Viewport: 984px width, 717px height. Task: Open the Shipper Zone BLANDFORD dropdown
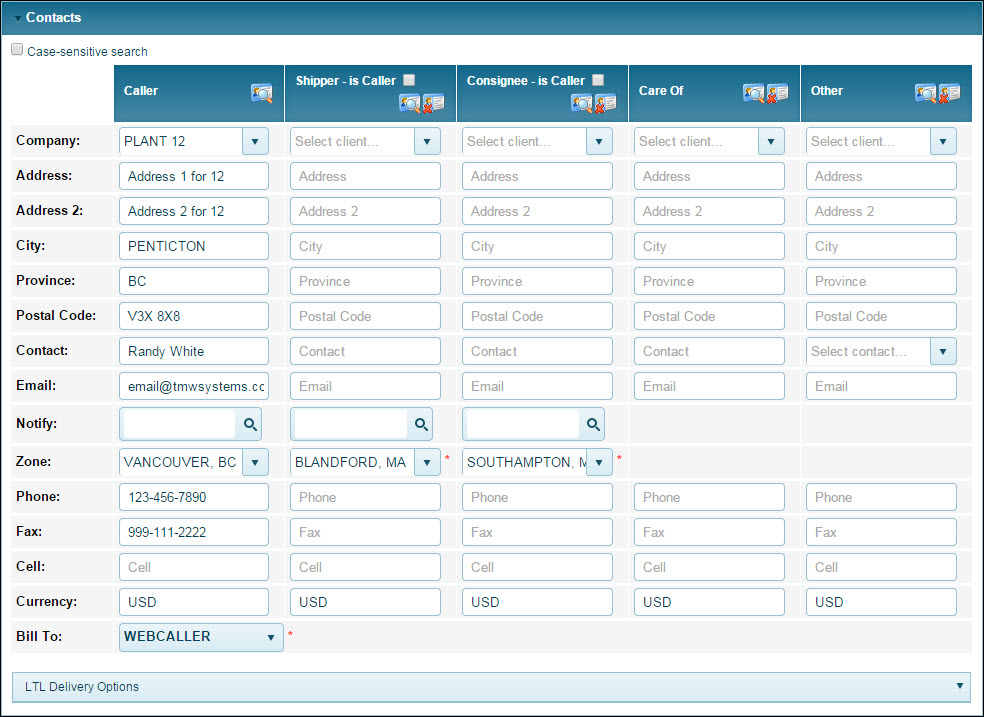(x=427, y=462)
